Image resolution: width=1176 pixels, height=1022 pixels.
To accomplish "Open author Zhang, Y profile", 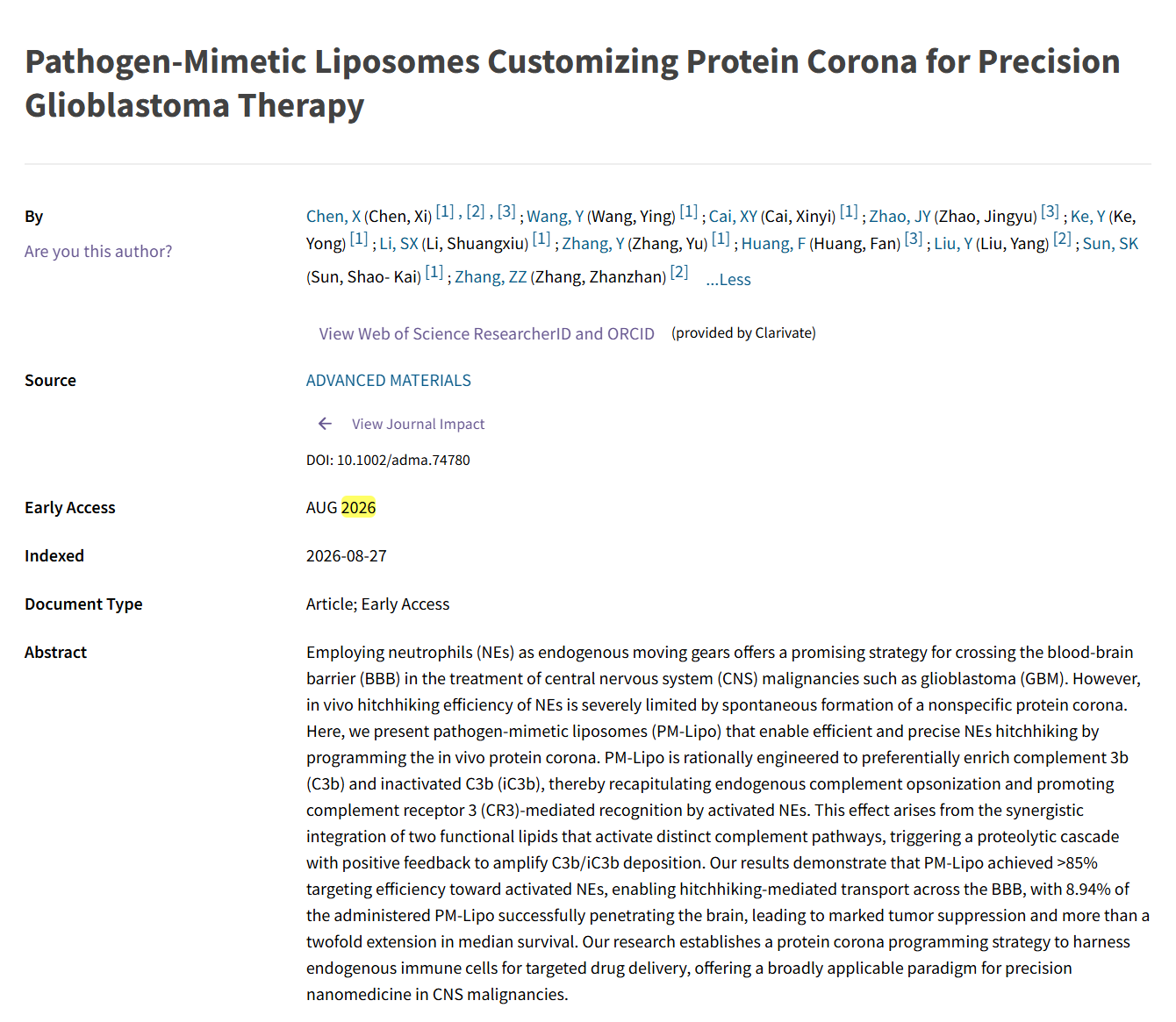I will 593,243.
